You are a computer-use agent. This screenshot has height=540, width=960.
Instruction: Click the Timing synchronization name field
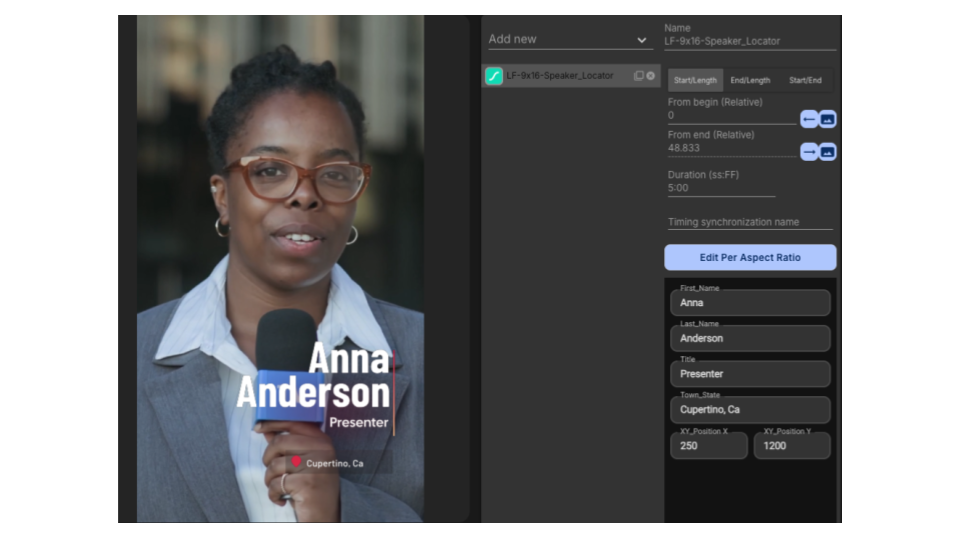(750, 222)
